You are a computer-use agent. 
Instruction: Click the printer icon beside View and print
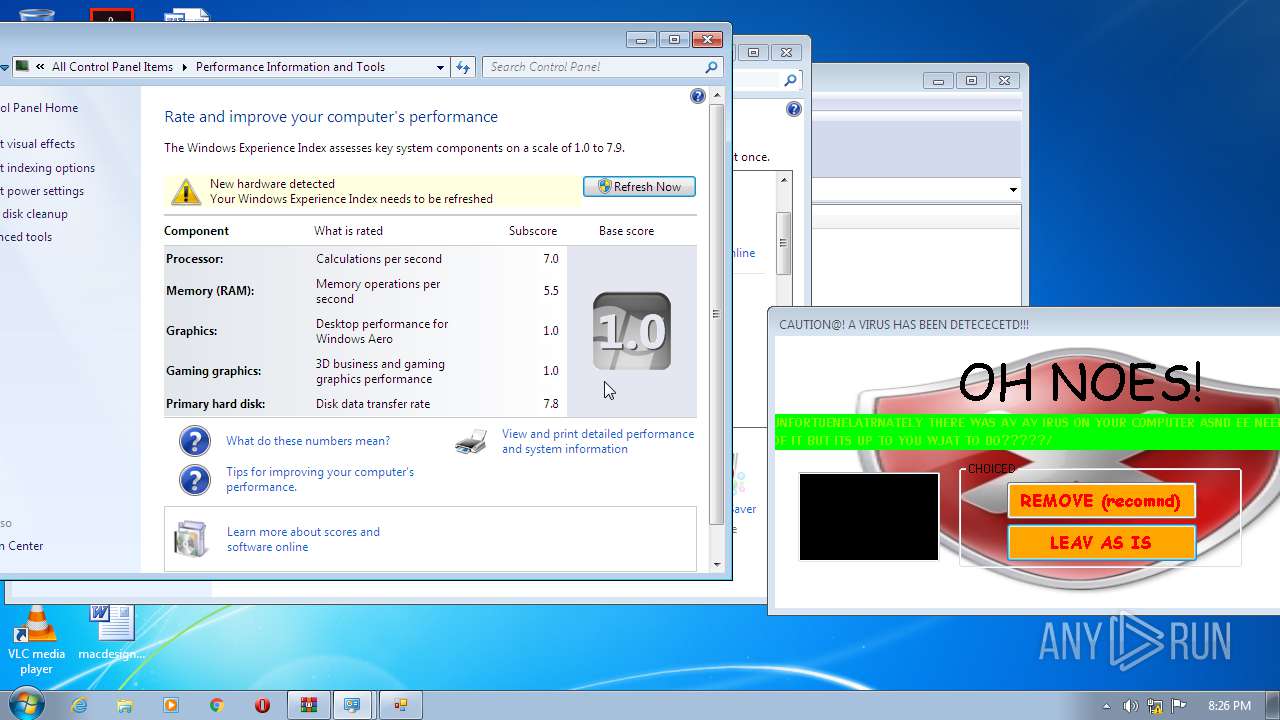471,441
